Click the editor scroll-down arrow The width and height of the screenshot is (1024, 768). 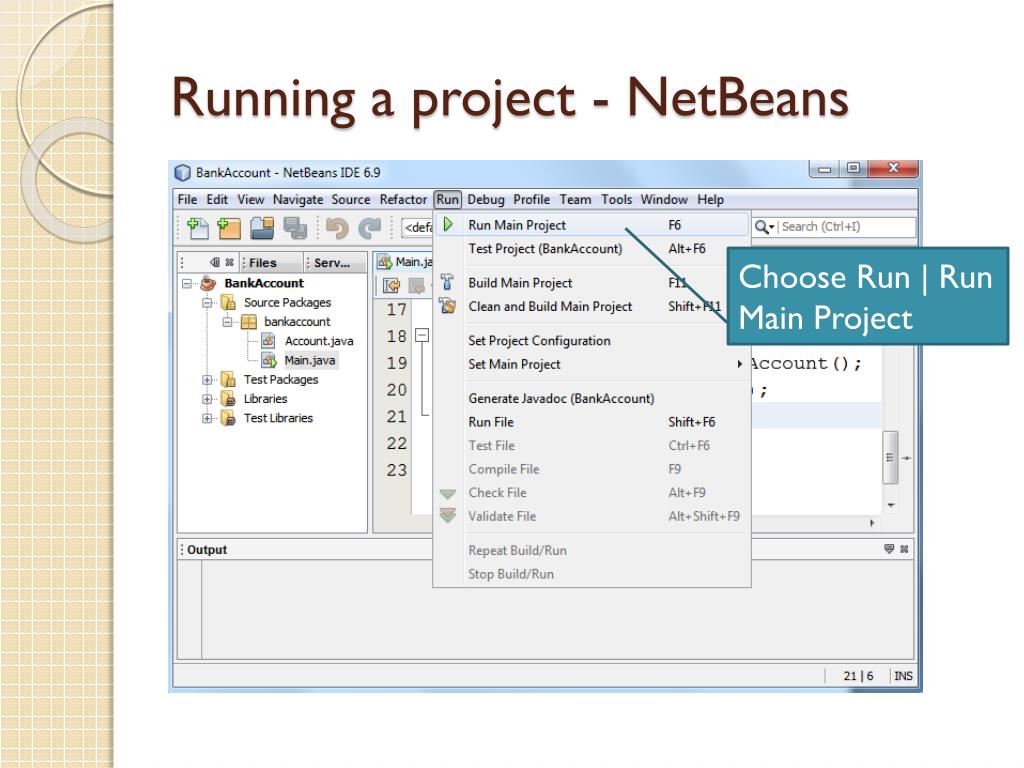tap(891, 505)
